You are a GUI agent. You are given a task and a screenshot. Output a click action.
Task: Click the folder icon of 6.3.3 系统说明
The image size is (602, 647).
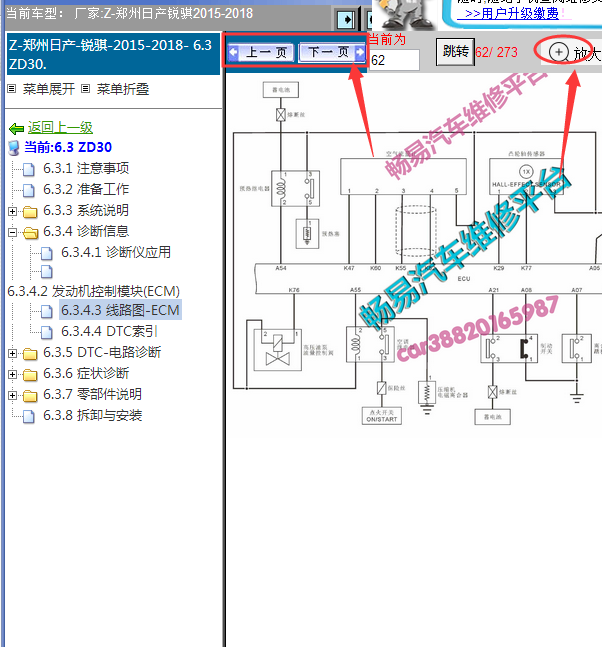click(x=30, y=212)
